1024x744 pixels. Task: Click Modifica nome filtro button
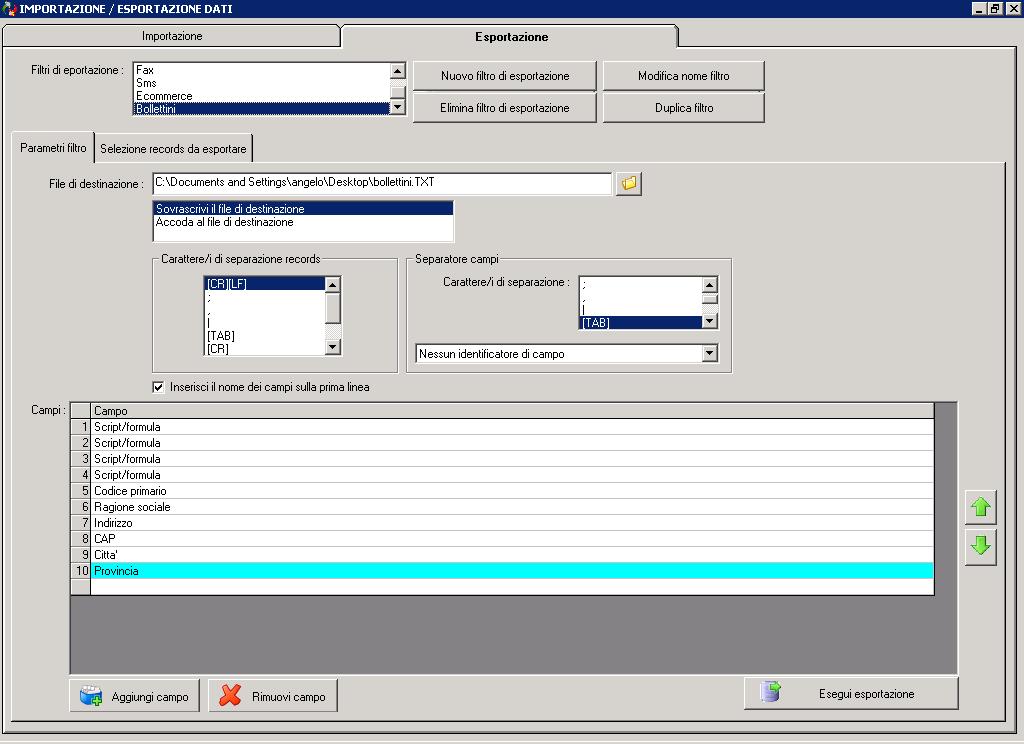pos(683,76)
